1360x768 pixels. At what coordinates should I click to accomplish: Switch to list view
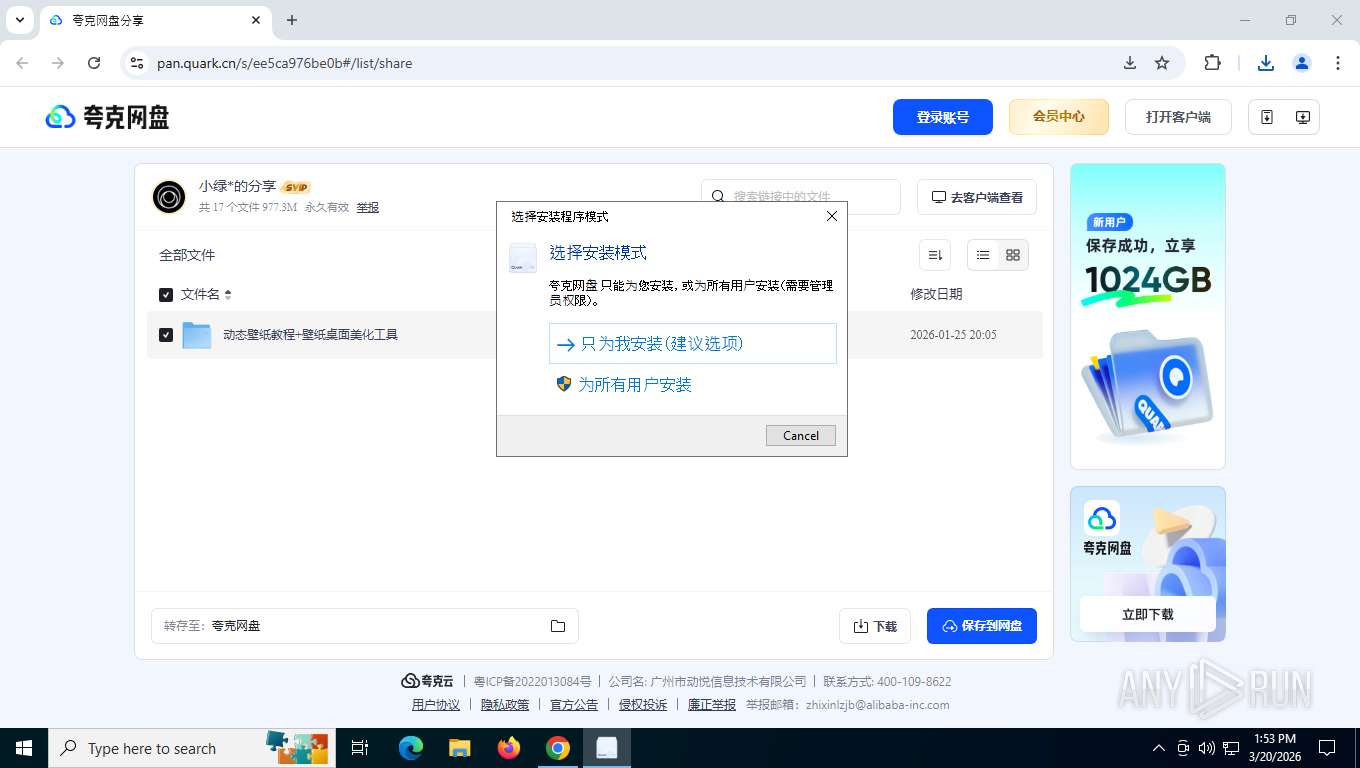click(983, 255)
